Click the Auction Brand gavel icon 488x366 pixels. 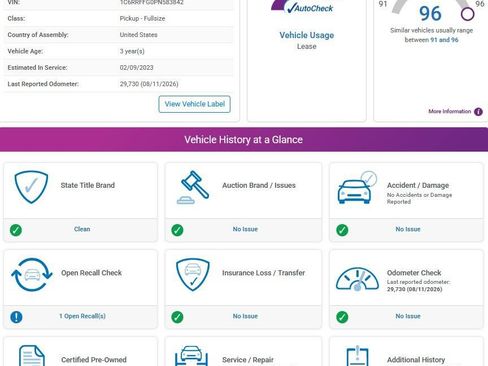(193, 187)
